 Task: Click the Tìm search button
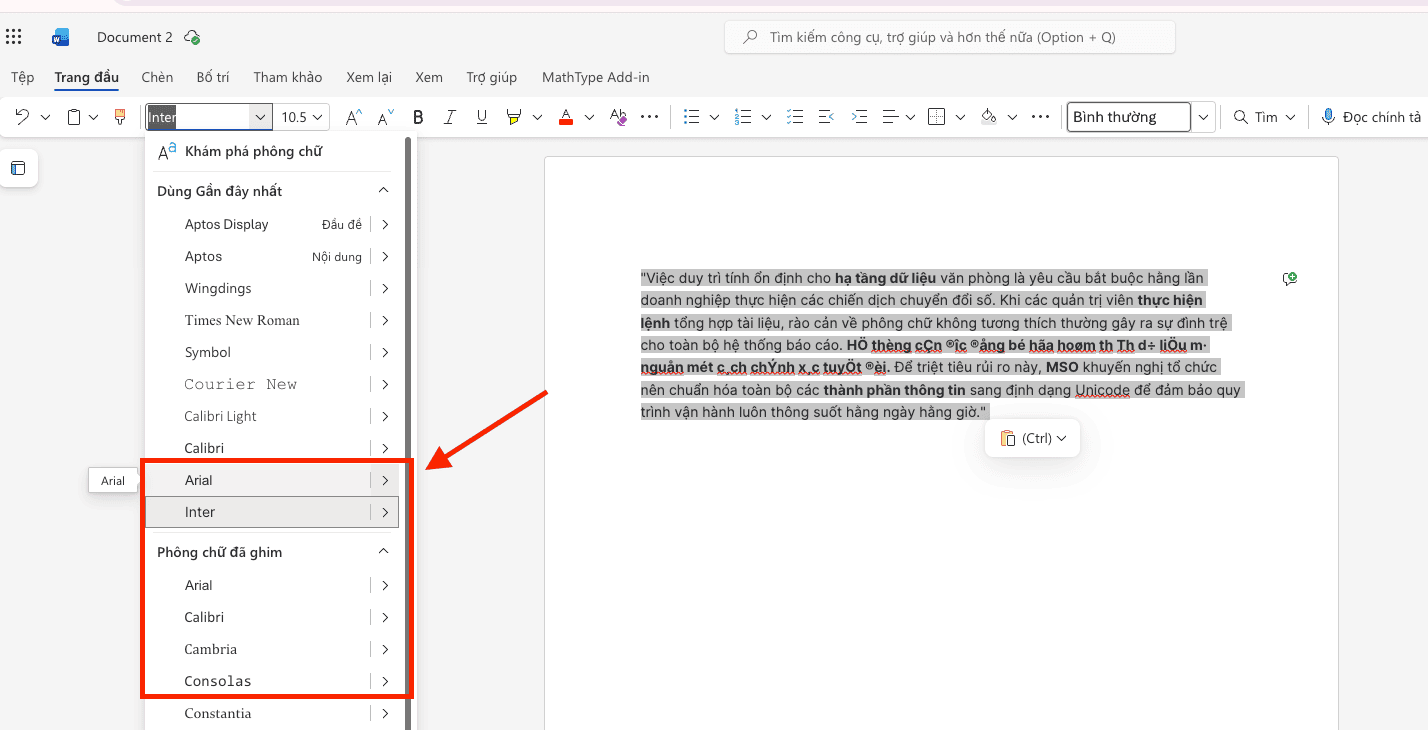[1255, 116]
